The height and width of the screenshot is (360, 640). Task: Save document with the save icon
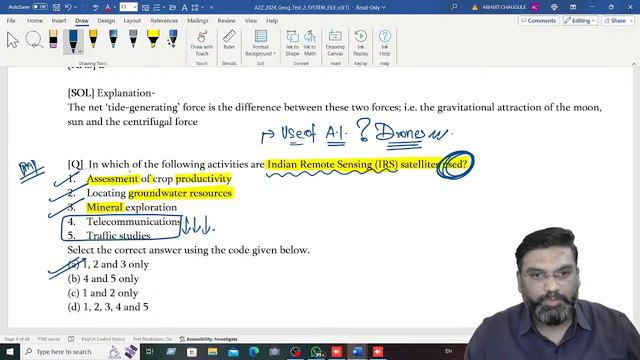56,7
